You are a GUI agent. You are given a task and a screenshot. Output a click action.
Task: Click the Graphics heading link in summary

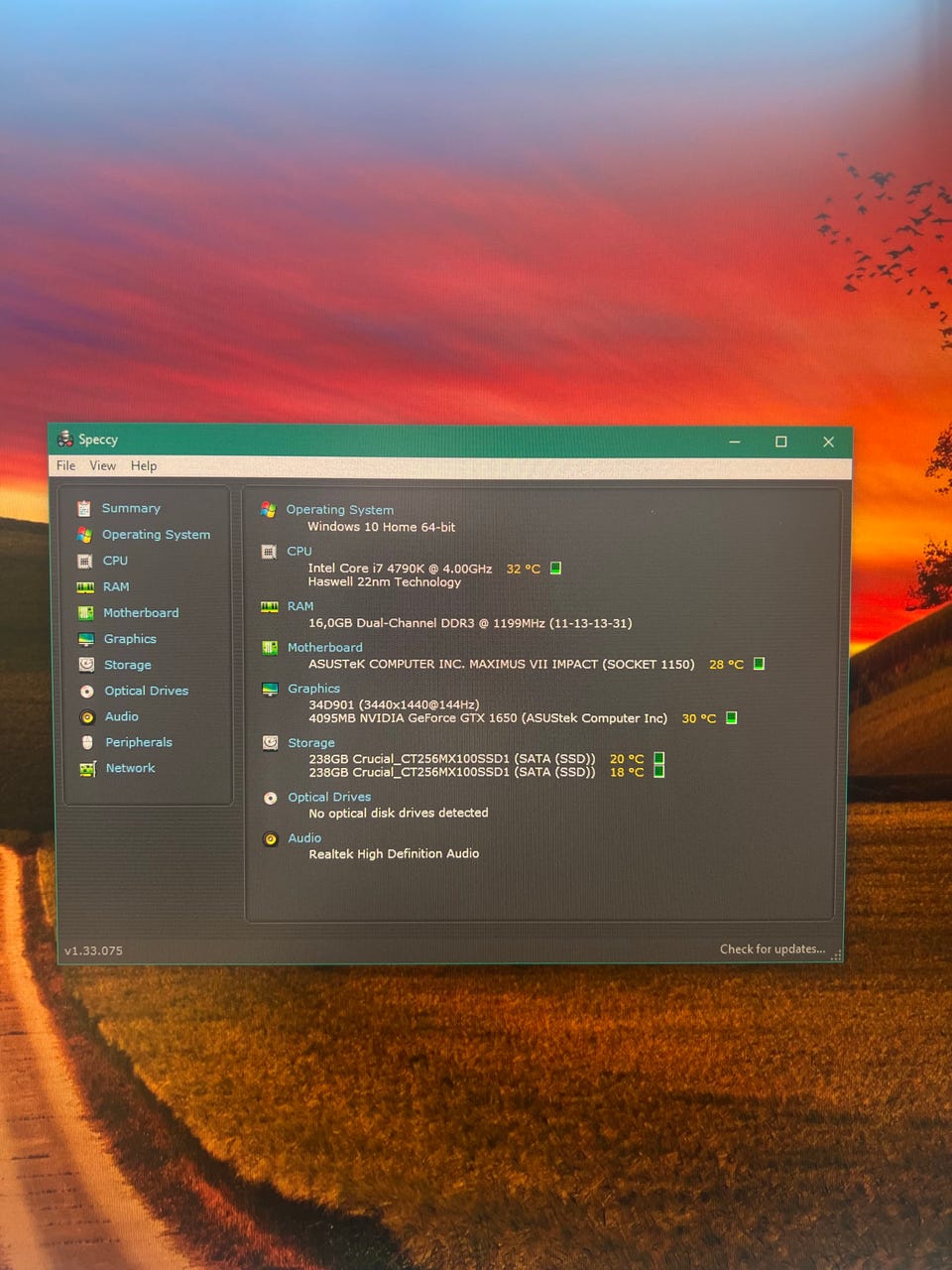coord(314,689)
